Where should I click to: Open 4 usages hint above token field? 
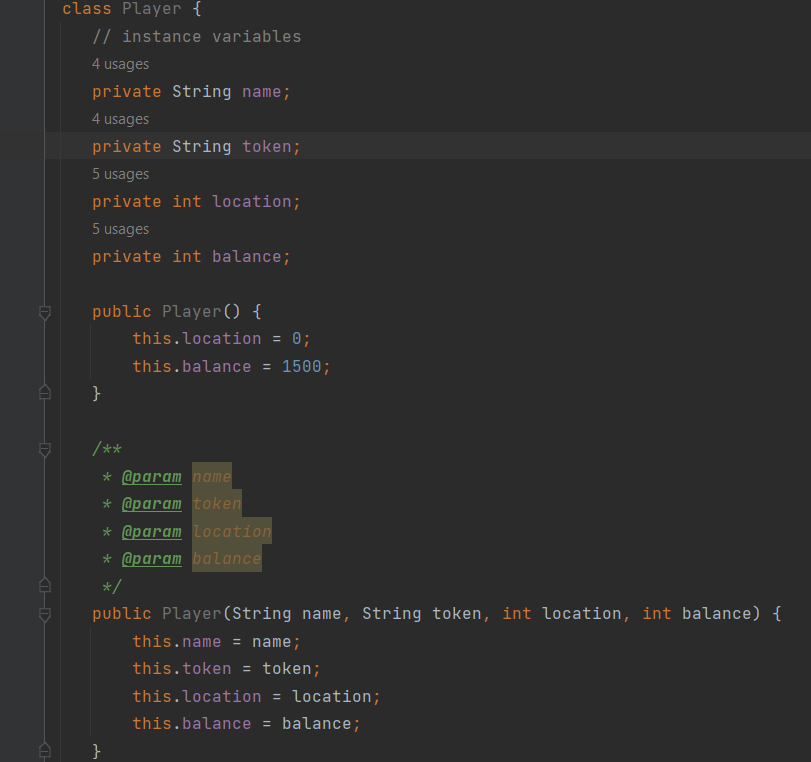pos(120,118)
